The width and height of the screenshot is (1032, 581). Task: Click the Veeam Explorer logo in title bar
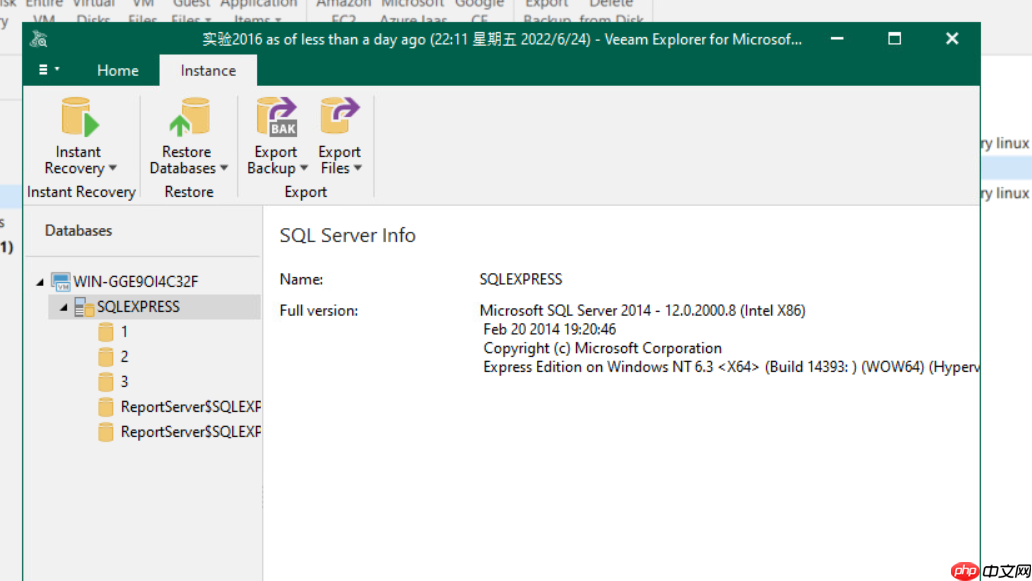point(39,38)
